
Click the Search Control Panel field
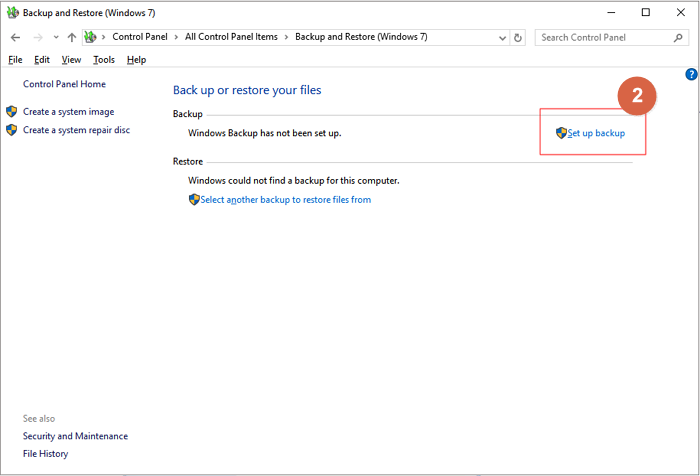[600, 37]
